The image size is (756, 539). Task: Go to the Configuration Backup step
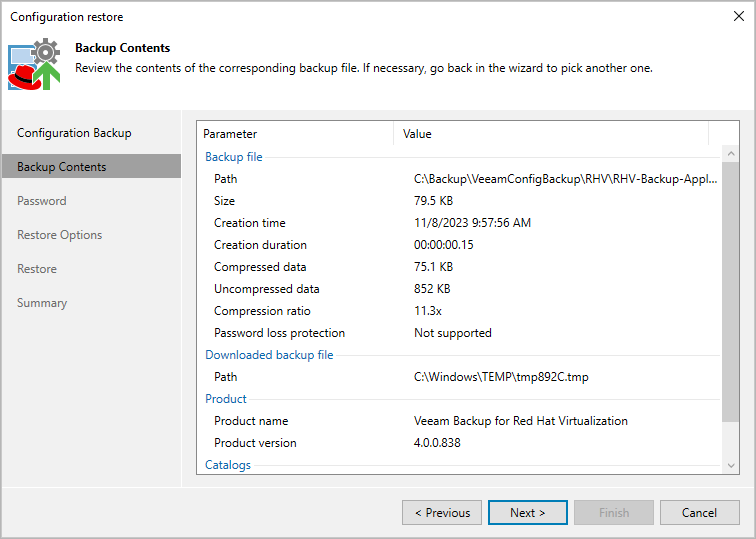(74, 133)
